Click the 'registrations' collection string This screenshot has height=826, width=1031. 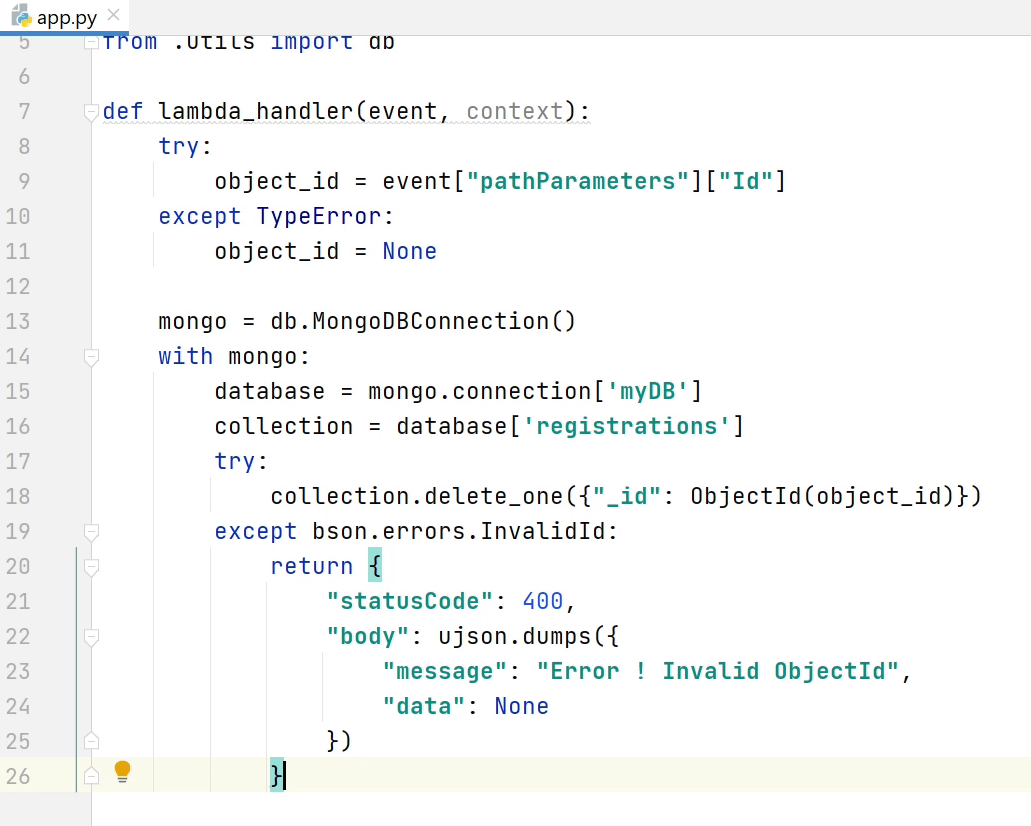coord(627,426)
